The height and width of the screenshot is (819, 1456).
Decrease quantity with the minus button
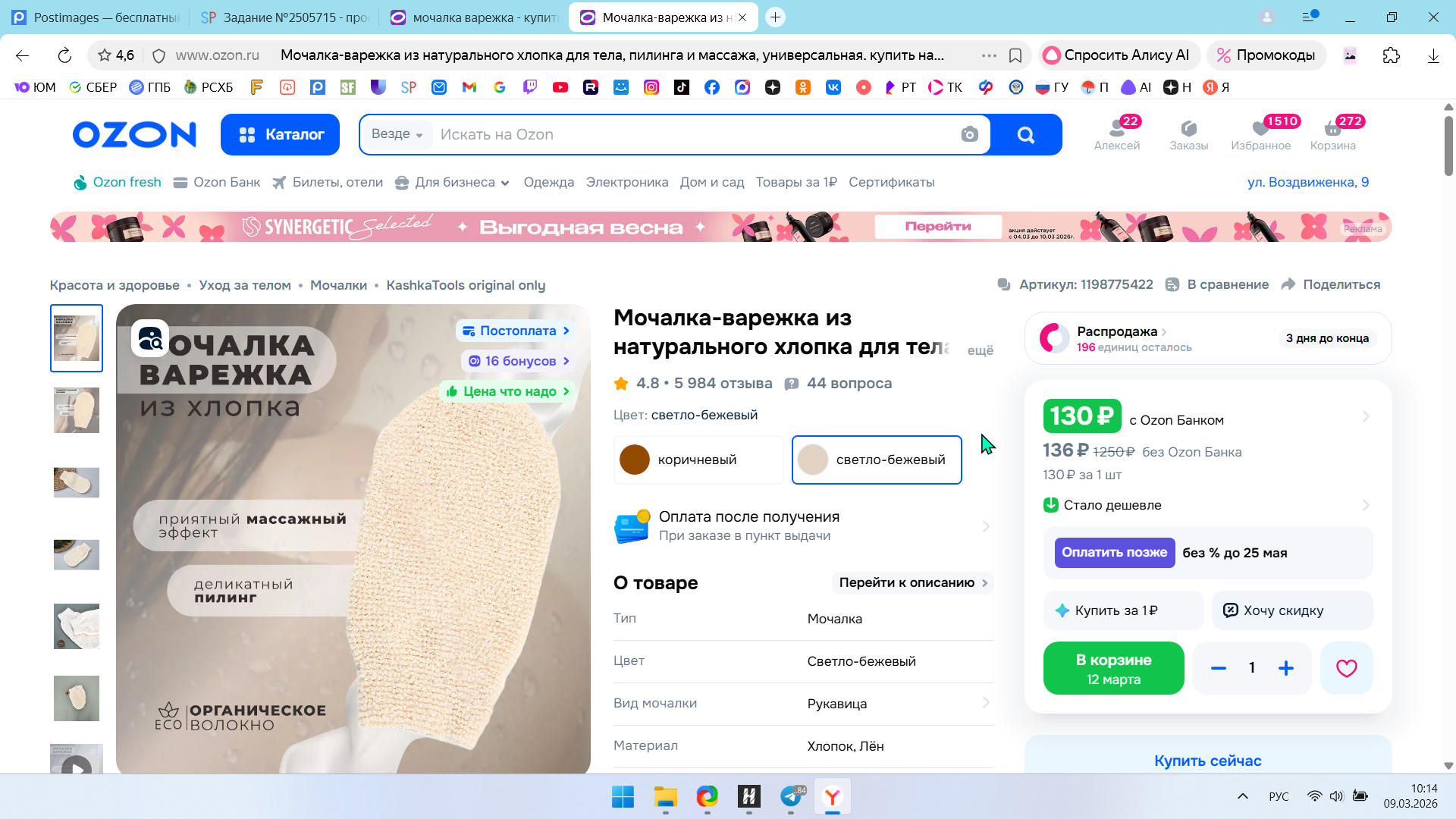(1219, 668)
